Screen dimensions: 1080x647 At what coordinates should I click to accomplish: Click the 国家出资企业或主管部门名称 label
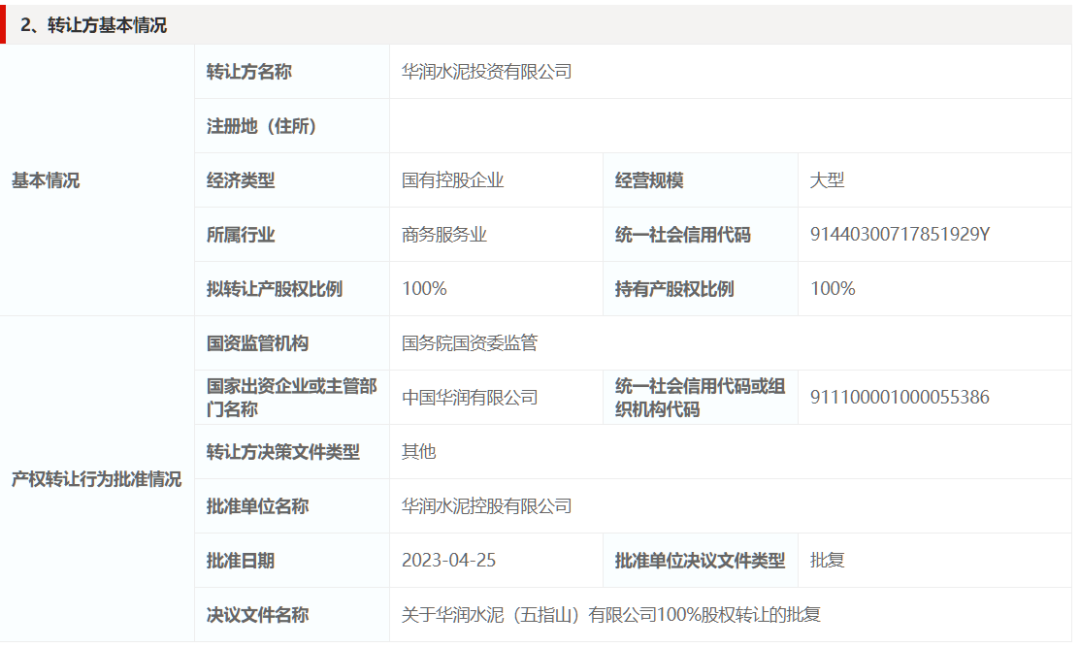[x=291, y=398]
